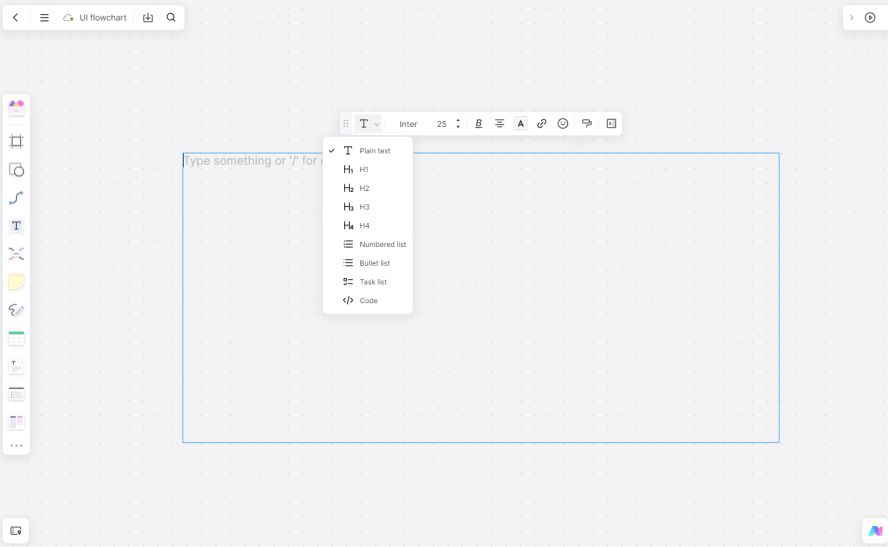Select the Pen drawing tool

click(x=16, y=310)
